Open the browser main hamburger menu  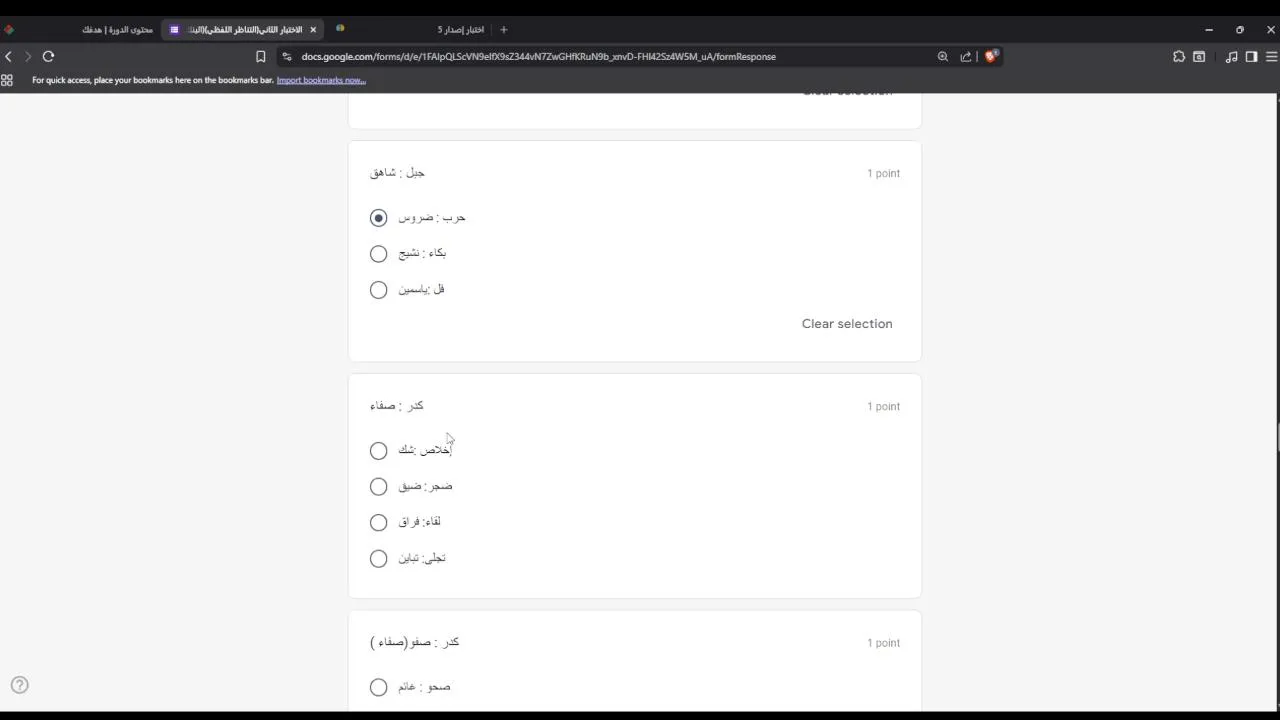(x=1271, y=57)
